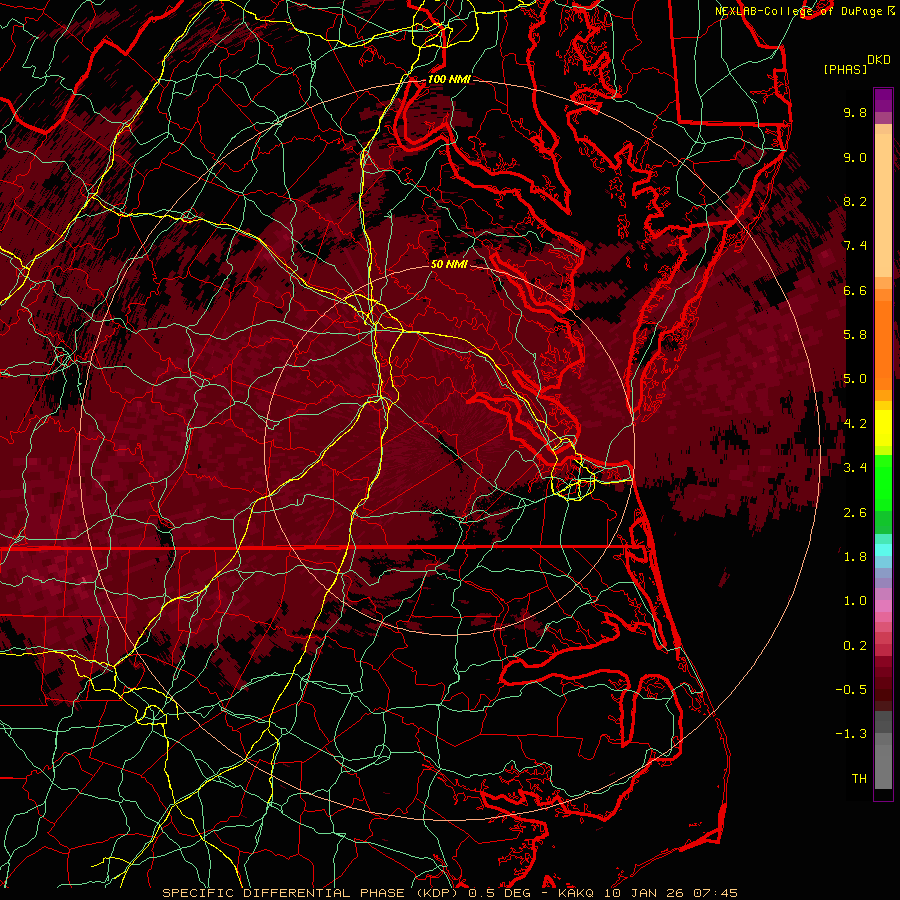Pick the yellow color bar segment
This screenshot has height=900, width=900.
883,428
